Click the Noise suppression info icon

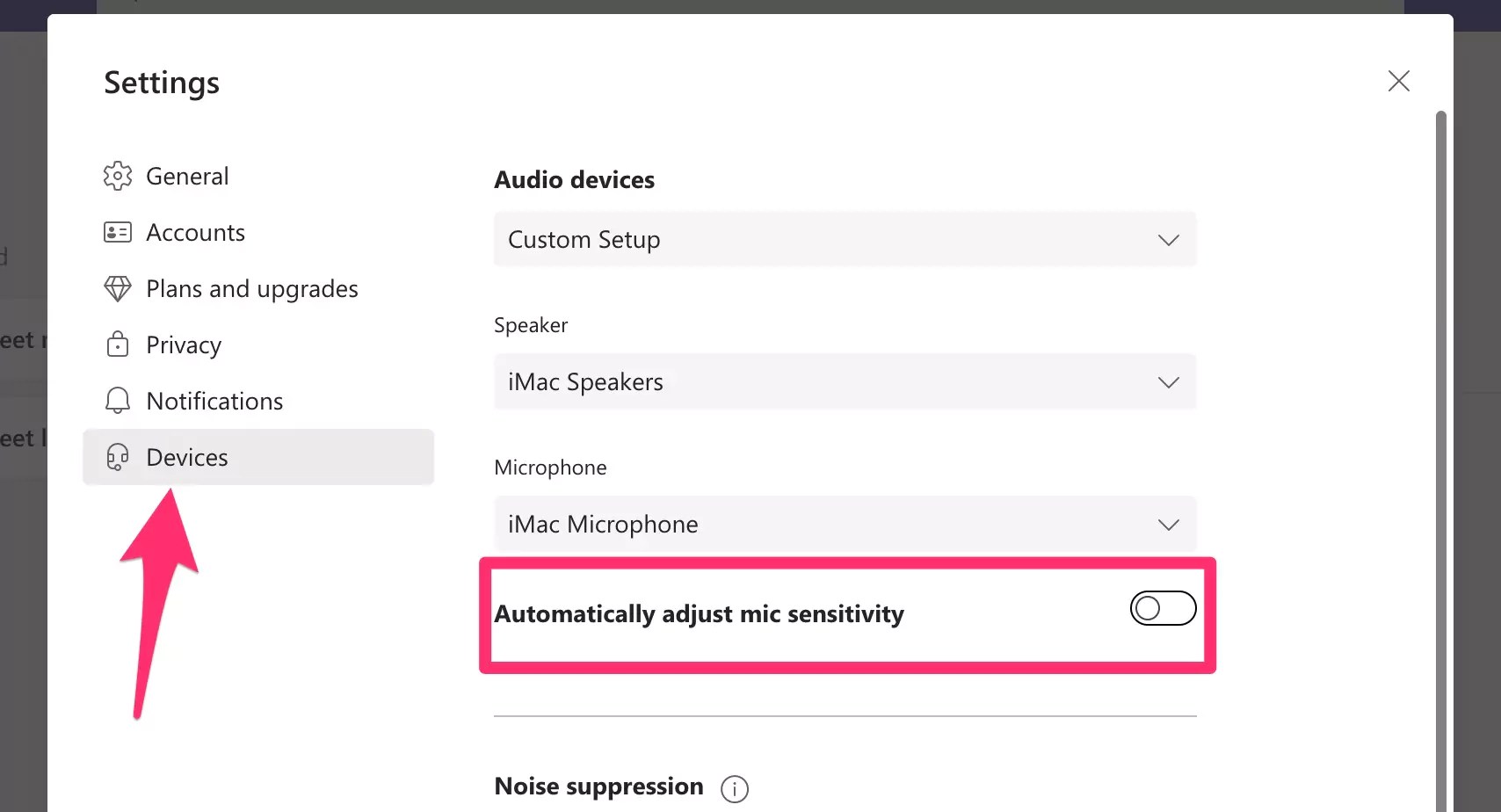click(x=735, y=788)
